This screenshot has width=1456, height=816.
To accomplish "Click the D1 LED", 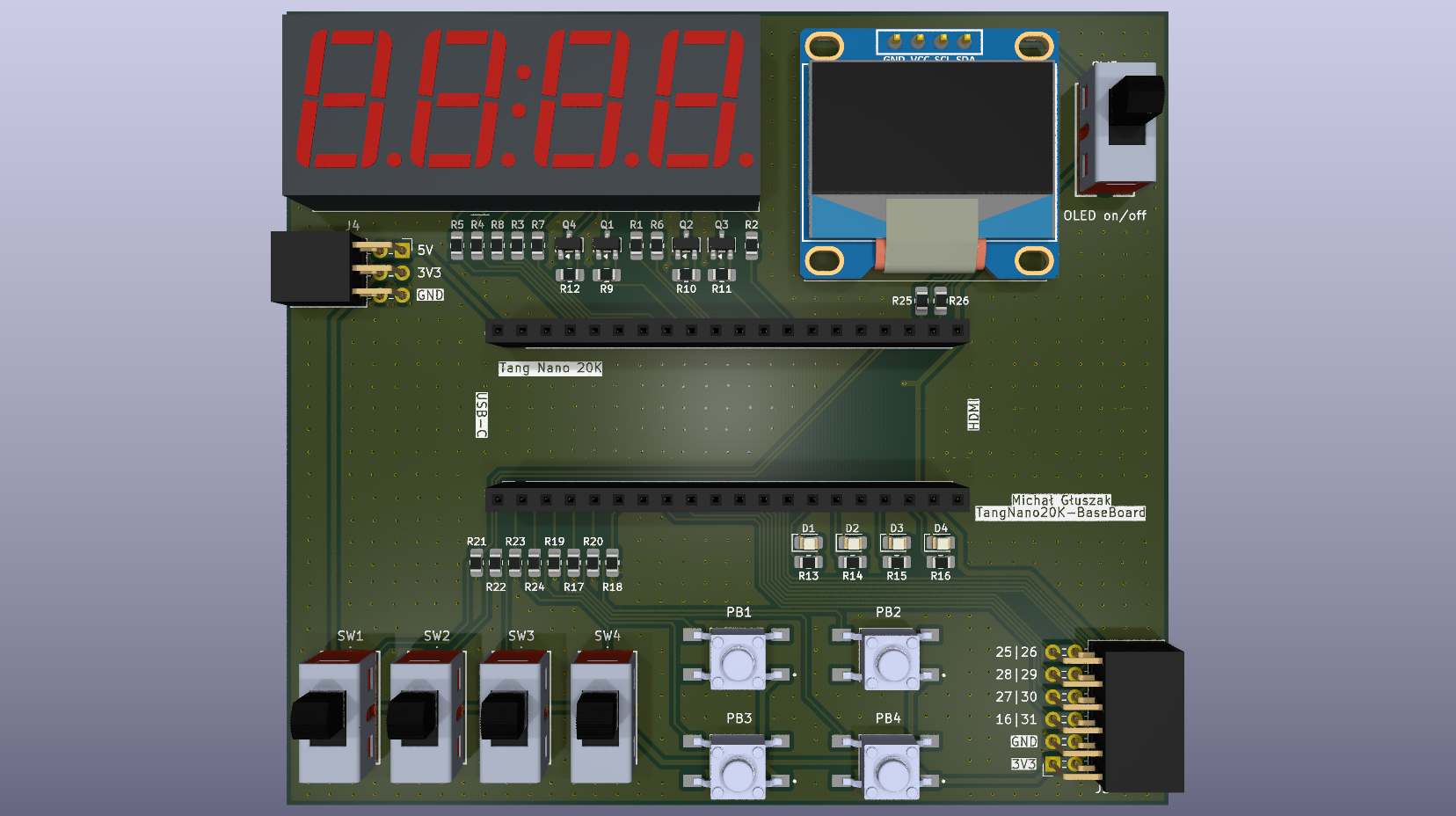I will point(808,543).
